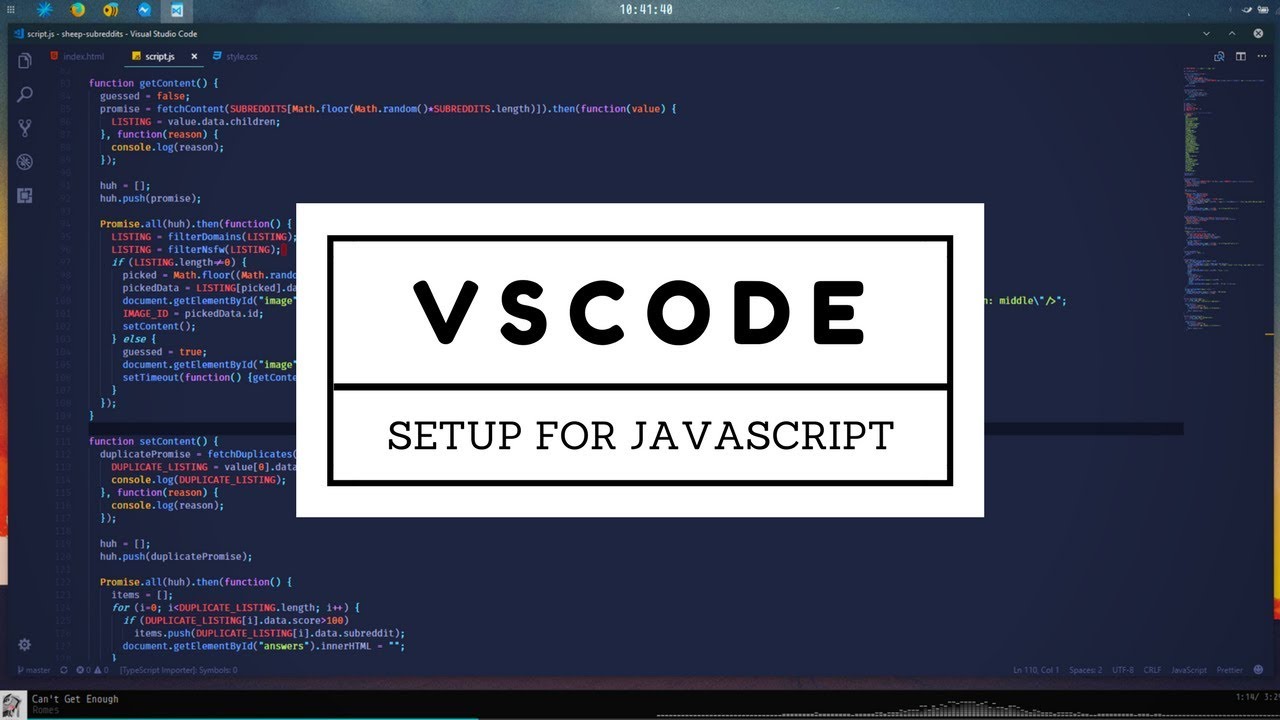Focus the VS Code icon in top panel
This screenshot has height=720, width=1280.
177,10
